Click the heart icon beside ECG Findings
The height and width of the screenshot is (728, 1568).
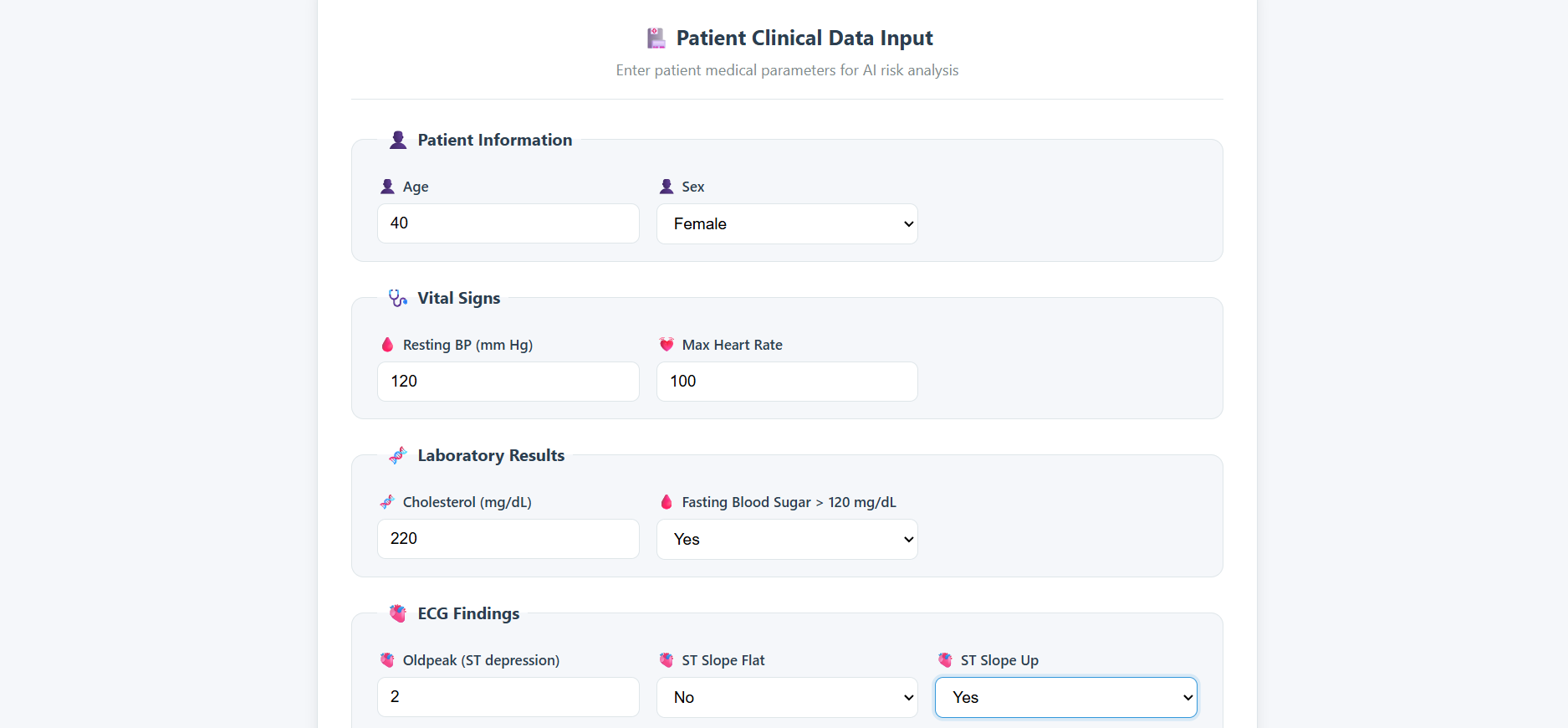tap(398, 613)
